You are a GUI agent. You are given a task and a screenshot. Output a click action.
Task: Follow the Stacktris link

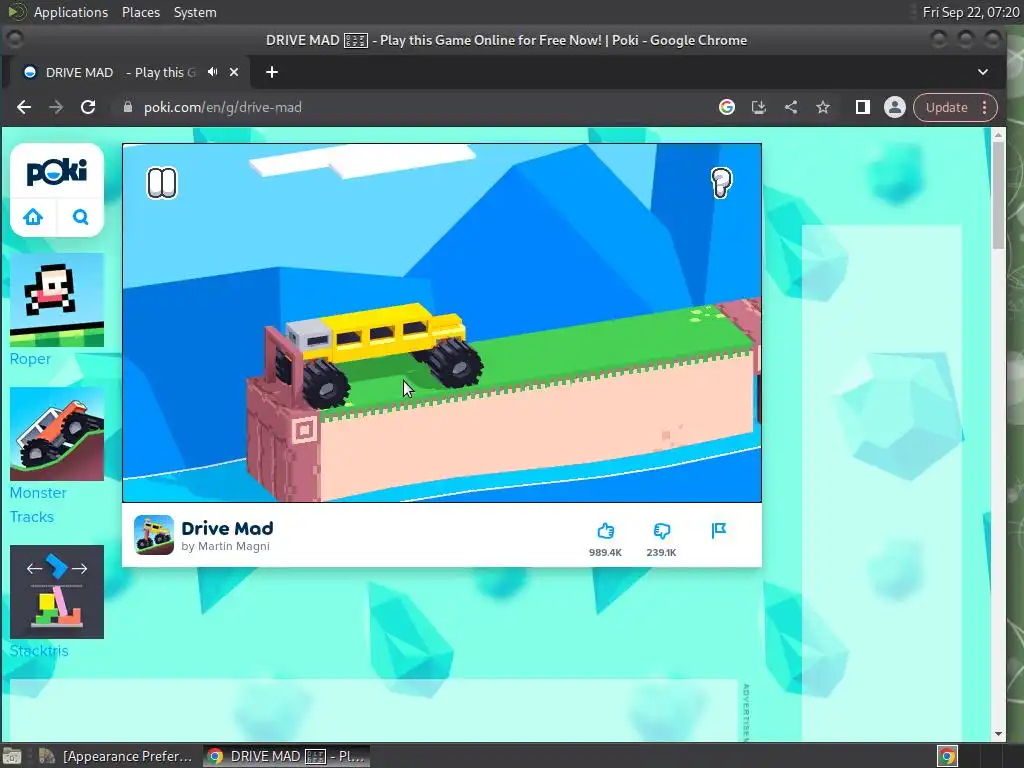point(39,650)
